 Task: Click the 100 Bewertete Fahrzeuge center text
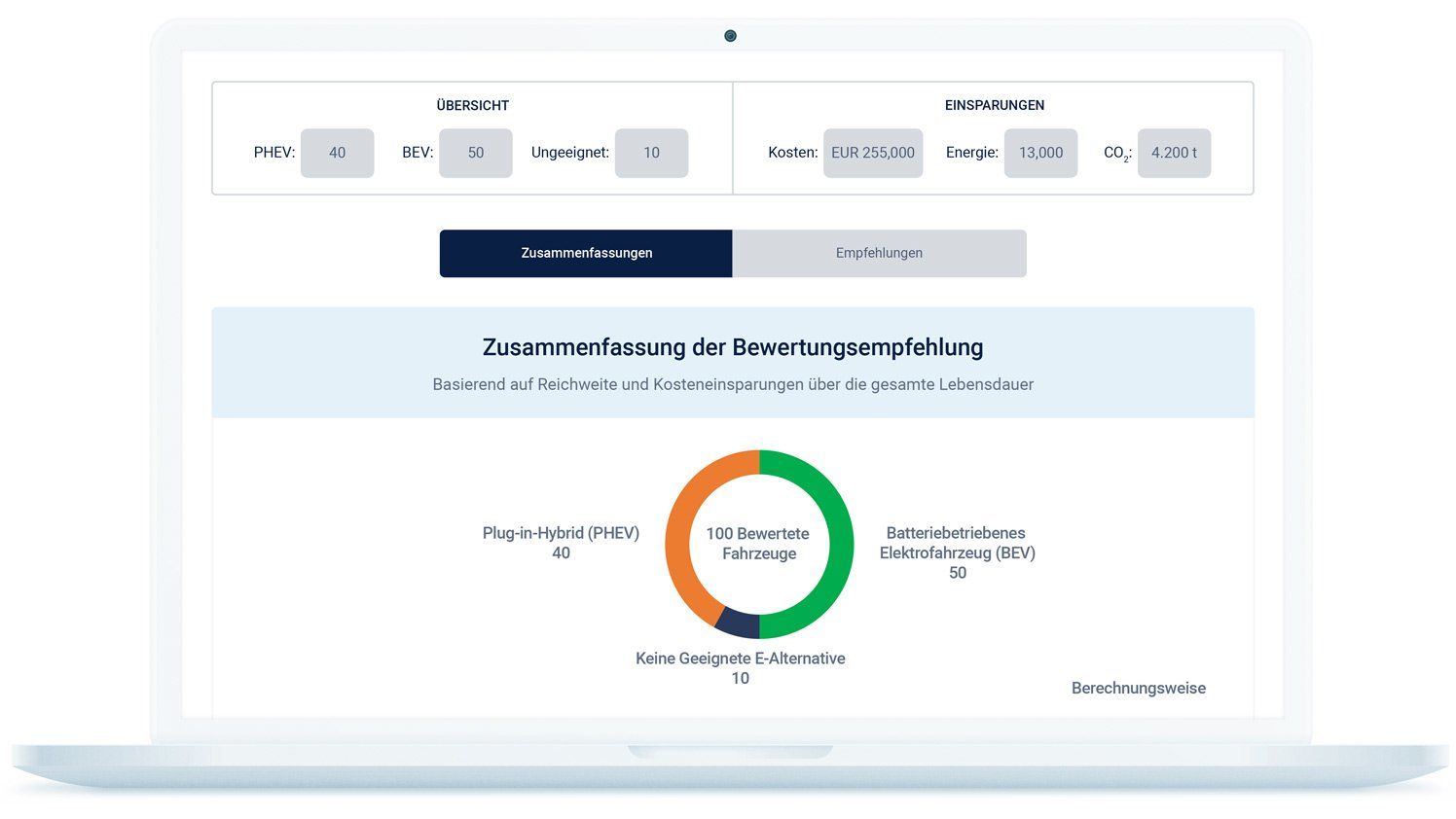click(758, 544)
